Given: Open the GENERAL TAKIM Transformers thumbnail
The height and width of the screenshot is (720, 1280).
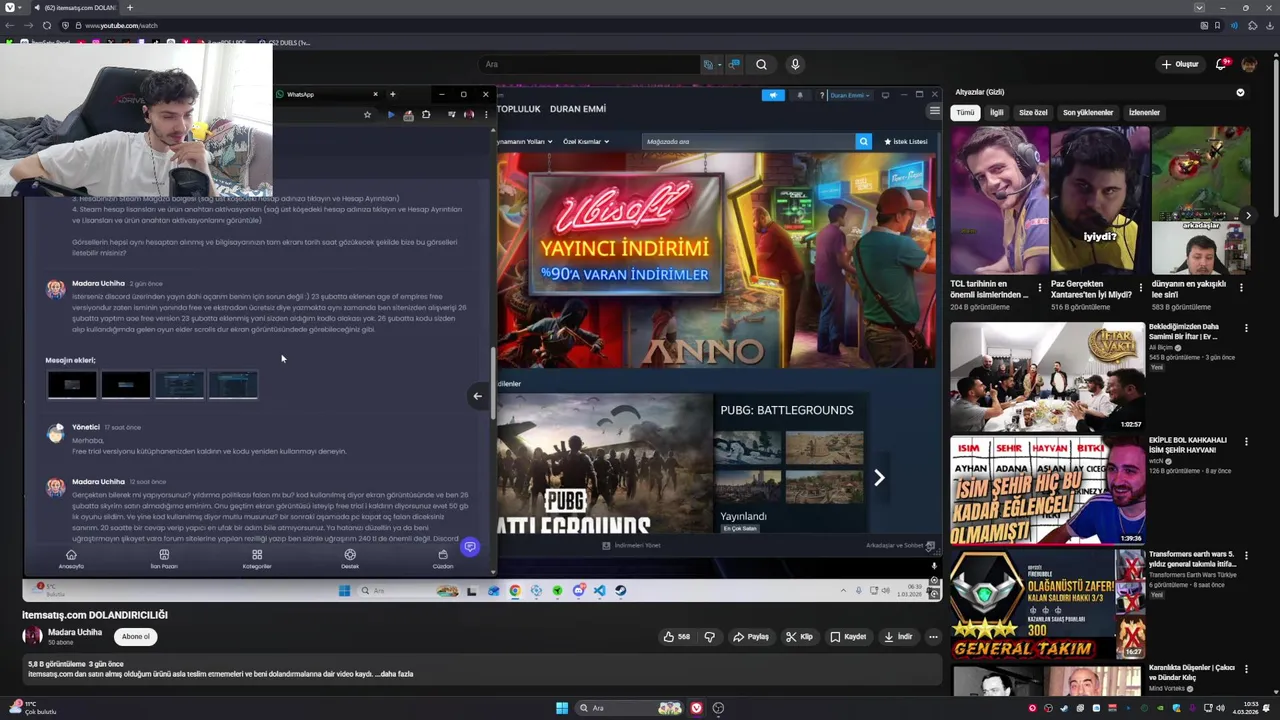Looking at the screenshot, I should coord(1047,603).
